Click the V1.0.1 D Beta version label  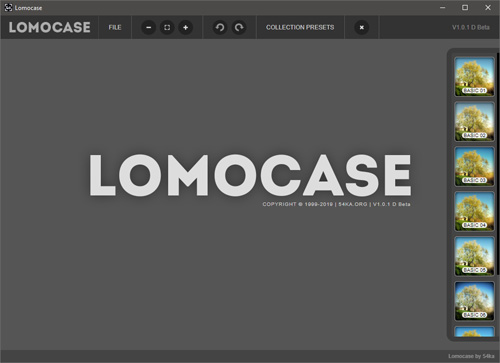pyautogui.click(x=471, y=27)
